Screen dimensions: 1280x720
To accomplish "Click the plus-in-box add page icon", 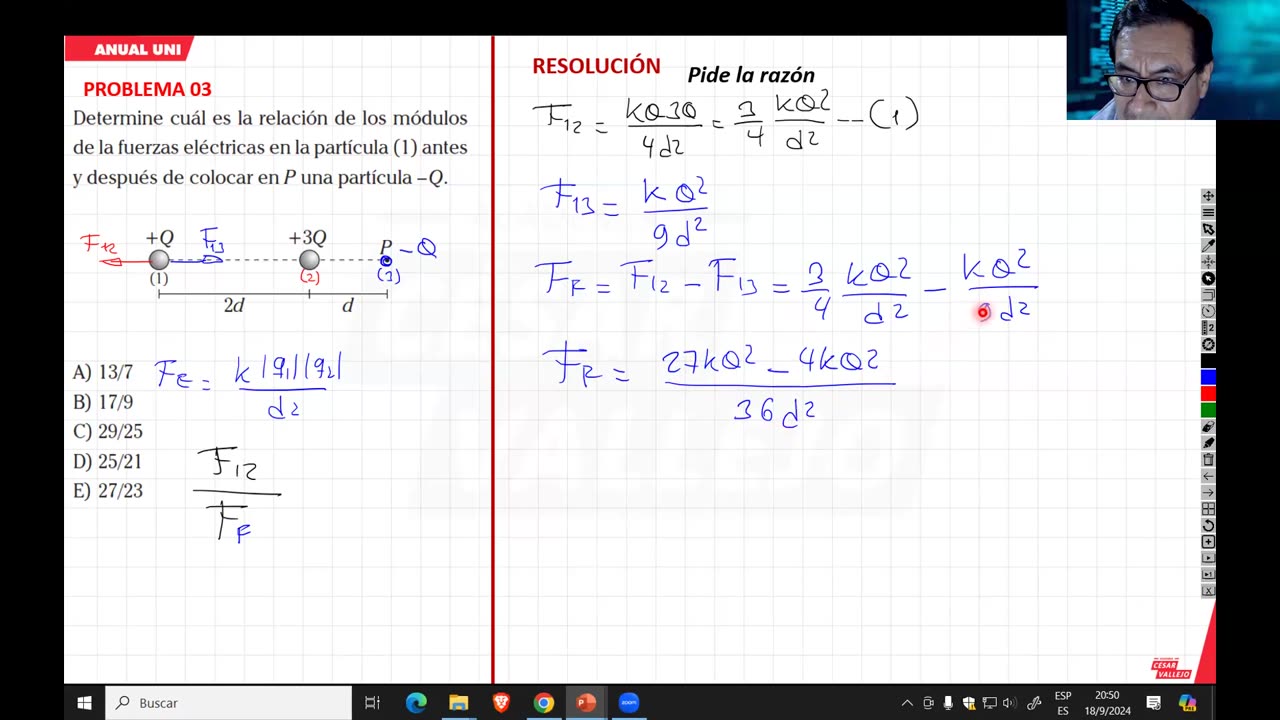I will (x=1208, y=542).
